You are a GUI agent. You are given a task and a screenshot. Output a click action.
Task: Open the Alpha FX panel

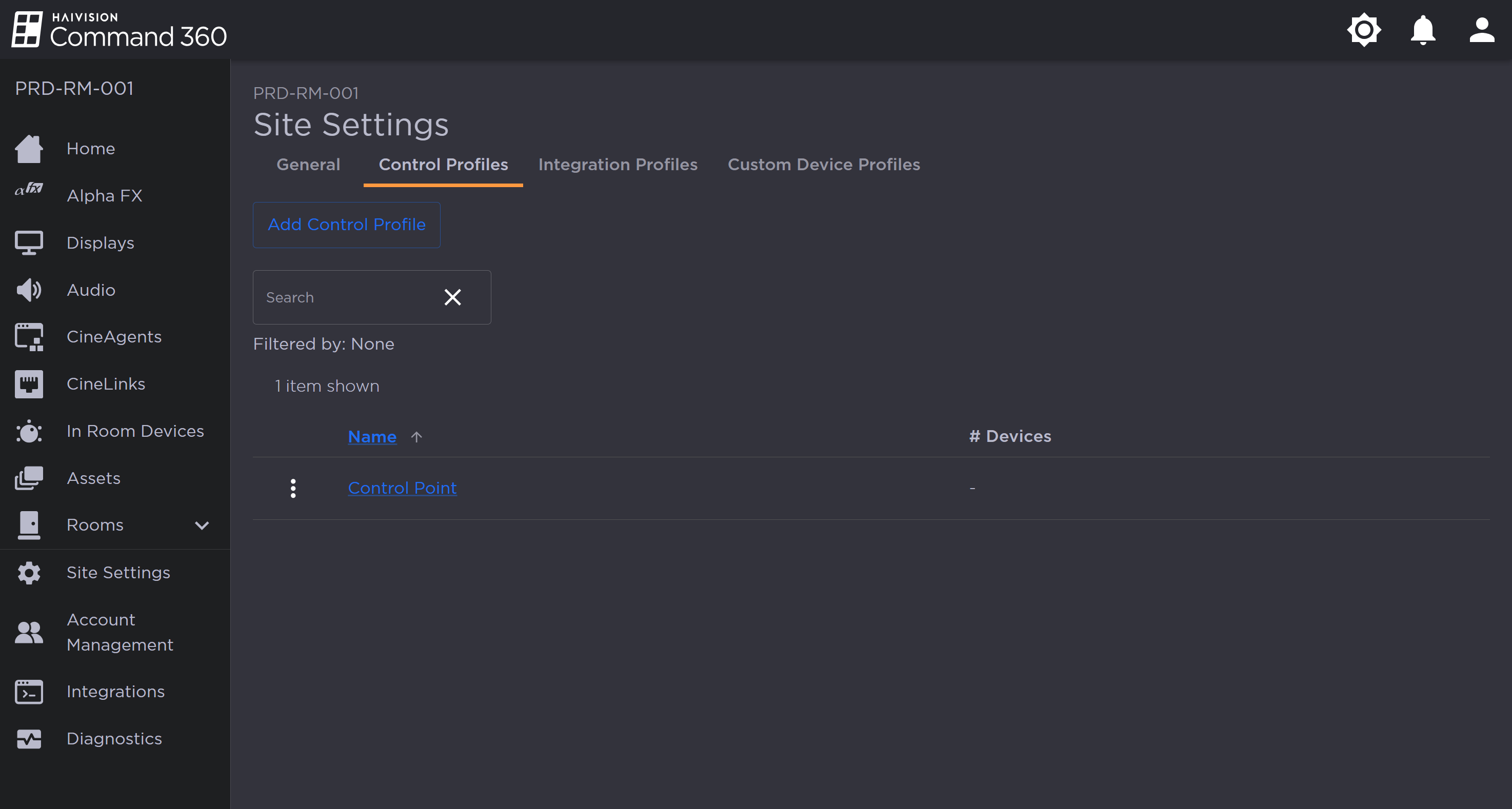click(105, 195)
